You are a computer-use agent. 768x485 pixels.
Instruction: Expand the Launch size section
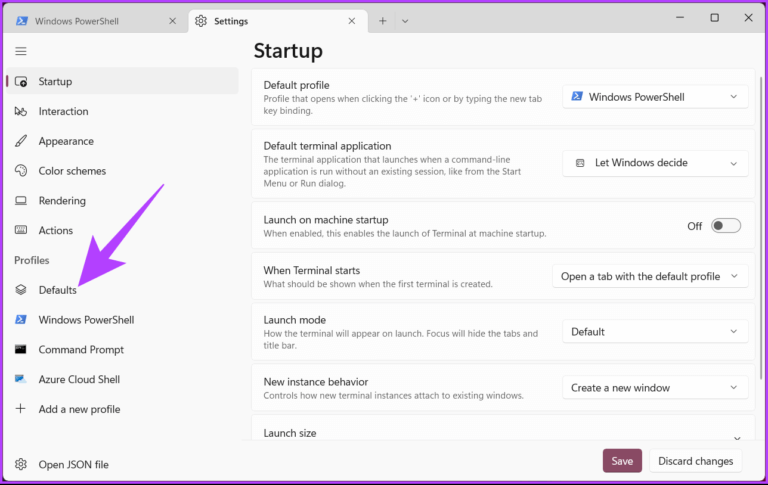click(503, 429)
